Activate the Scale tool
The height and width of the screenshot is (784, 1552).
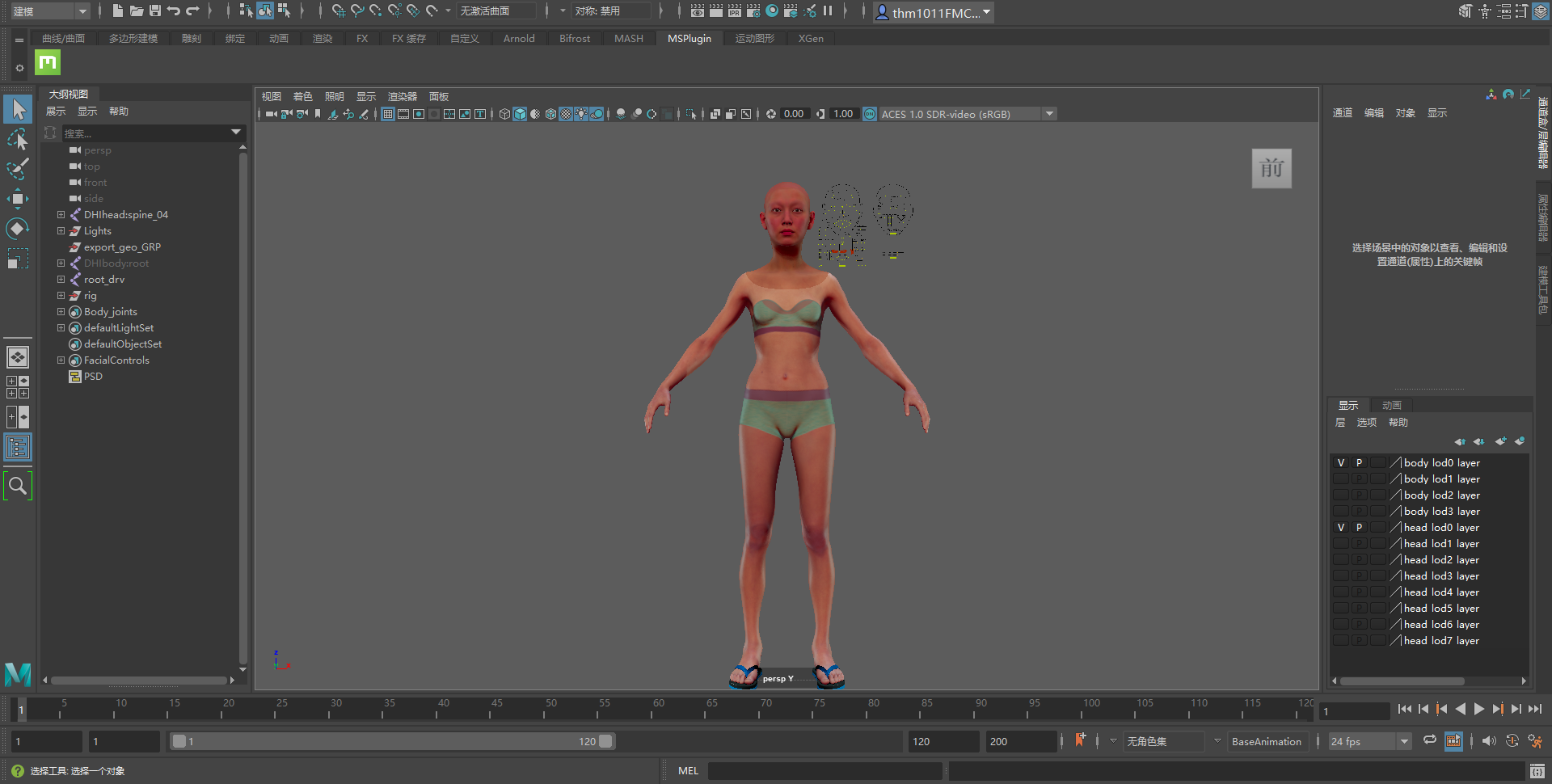tap(18, 259)
